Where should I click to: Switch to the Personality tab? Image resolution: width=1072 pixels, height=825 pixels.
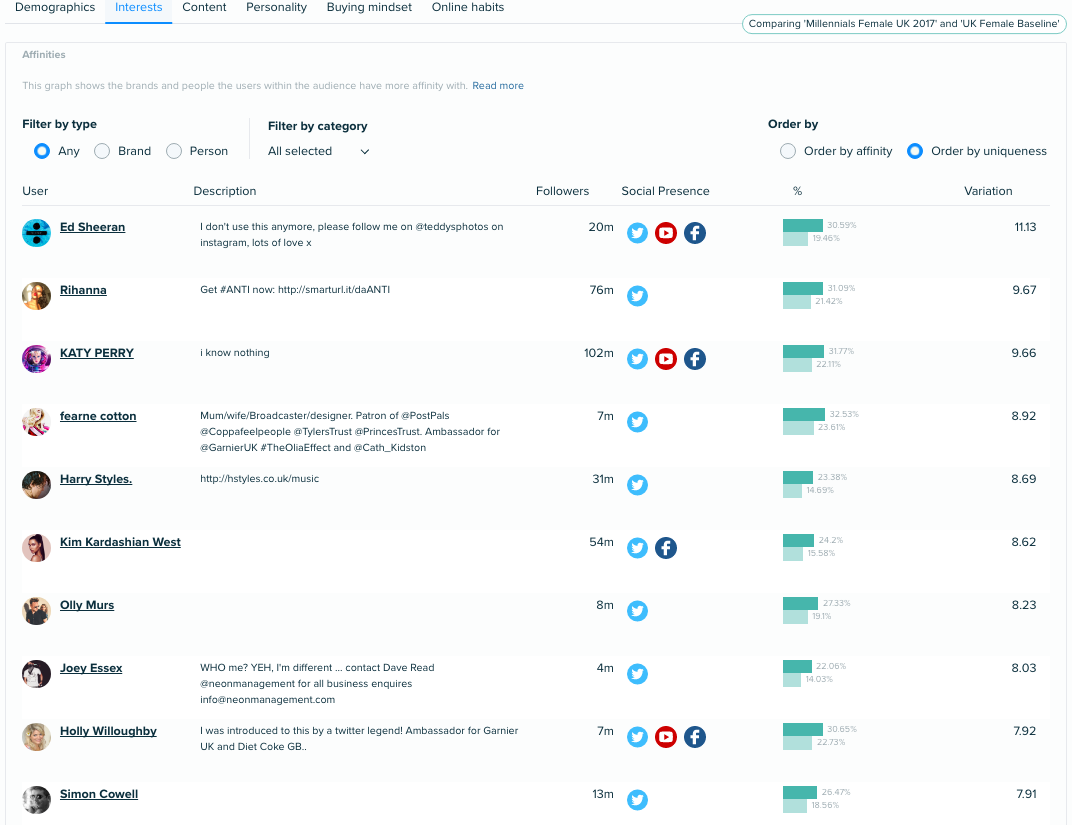pos(276,8)
